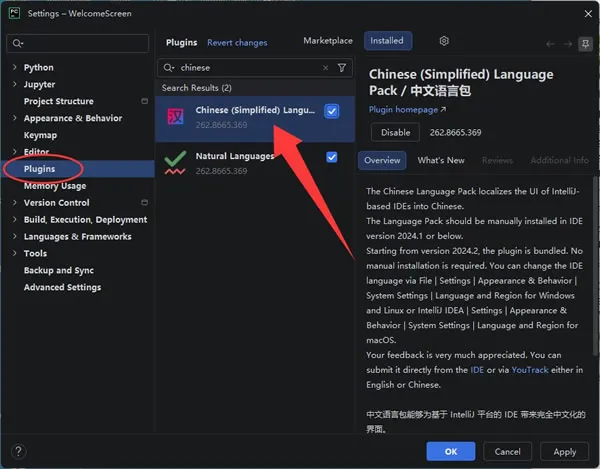600x469 pixels.
Task: Uncheck the Chinese (Simplified) Language Pack checkbox
Action: 332,111
